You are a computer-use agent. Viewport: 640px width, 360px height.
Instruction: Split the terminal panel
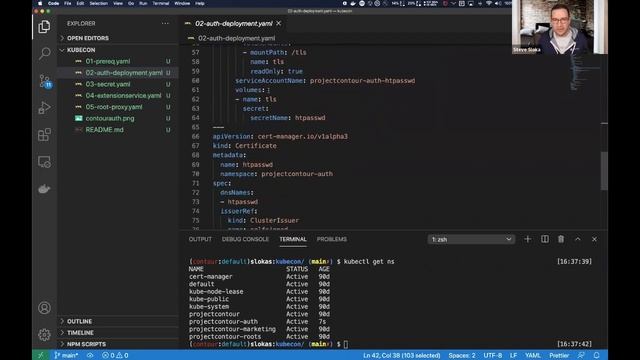[544, 239]
